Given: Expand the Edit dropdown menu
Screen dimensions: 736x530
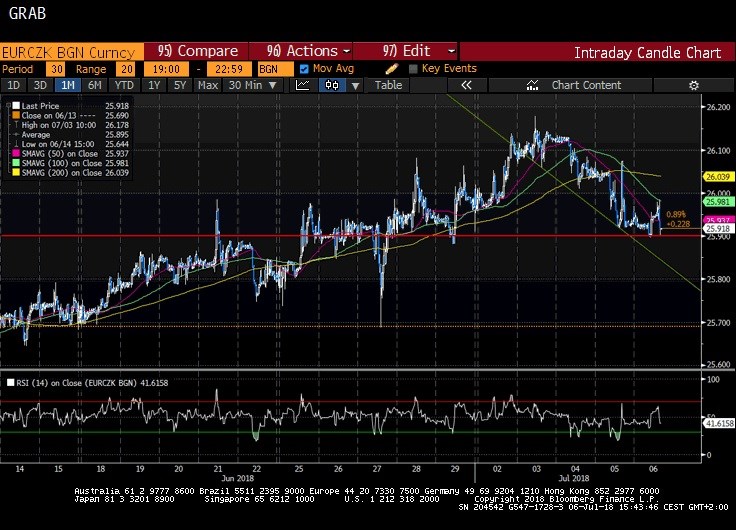Looking at the screenshot, I should pyautogui.click(x=420, y=51).
